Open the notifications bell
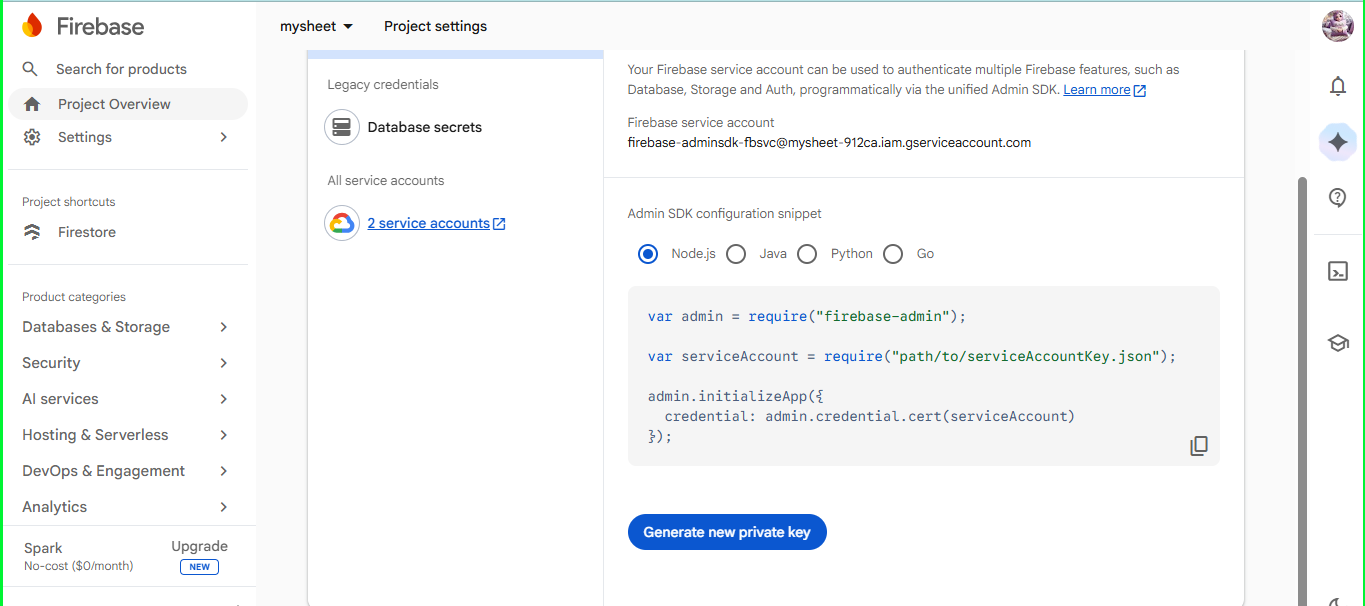This screenshot has width=1365, height=606. (1338, 86)
